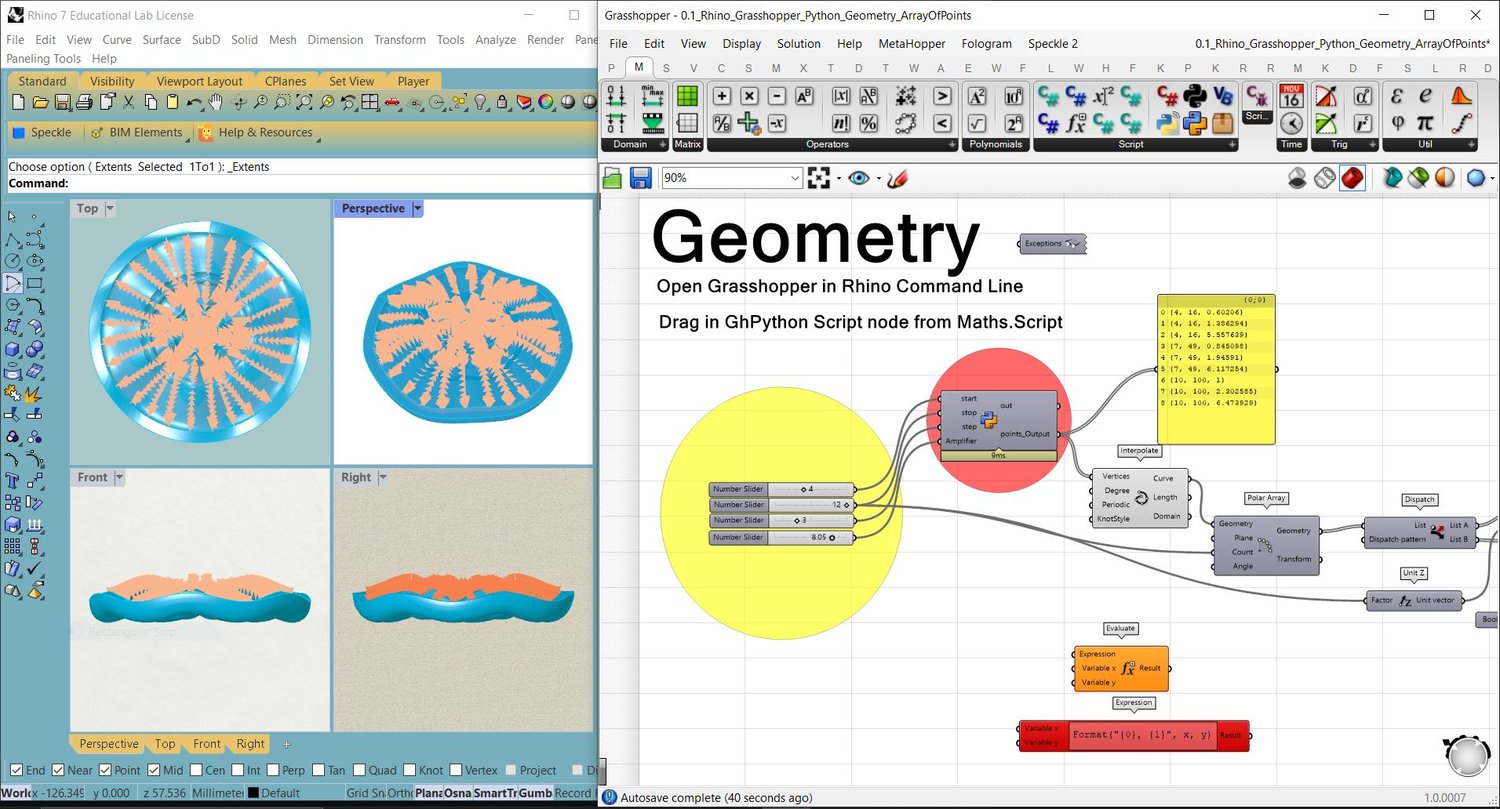1500x809 pixels.
Task: Select the Polyline tool in Rhino sidebar
Action: (13, 241)
